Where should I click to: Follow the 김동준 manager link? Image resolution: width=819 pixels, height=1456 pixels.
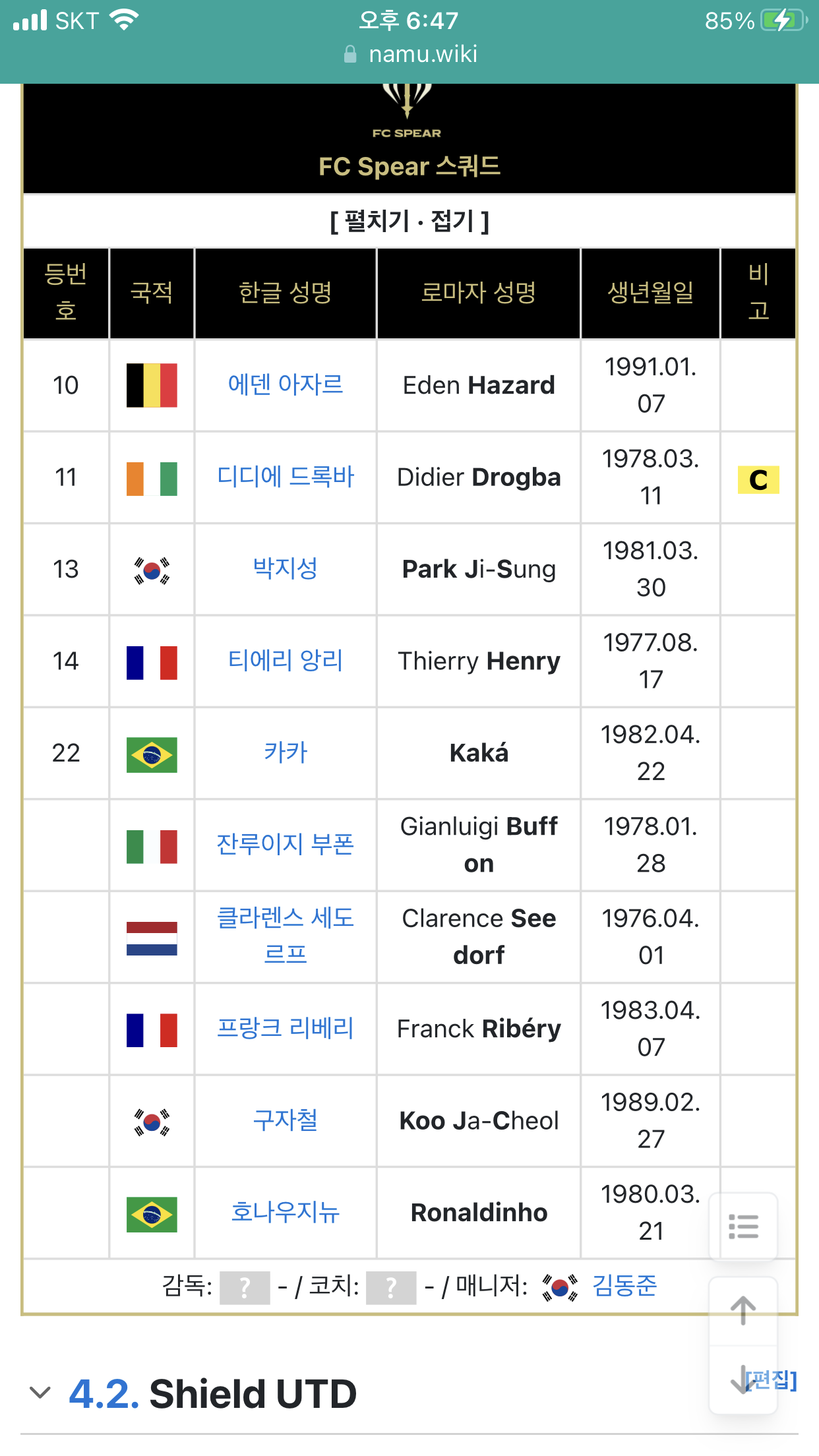pyautogui.click(x=624, y=1286)
